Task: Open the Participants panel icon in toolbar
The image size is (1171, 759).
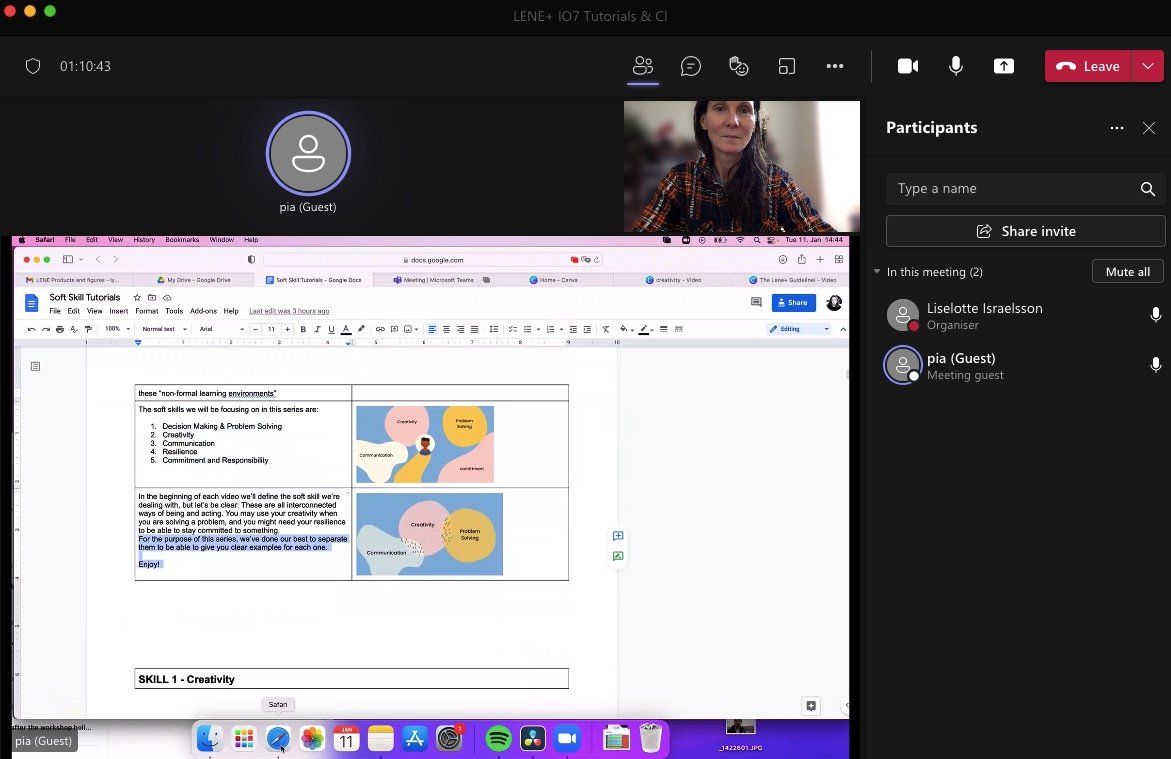Action: tap(642, 66)
